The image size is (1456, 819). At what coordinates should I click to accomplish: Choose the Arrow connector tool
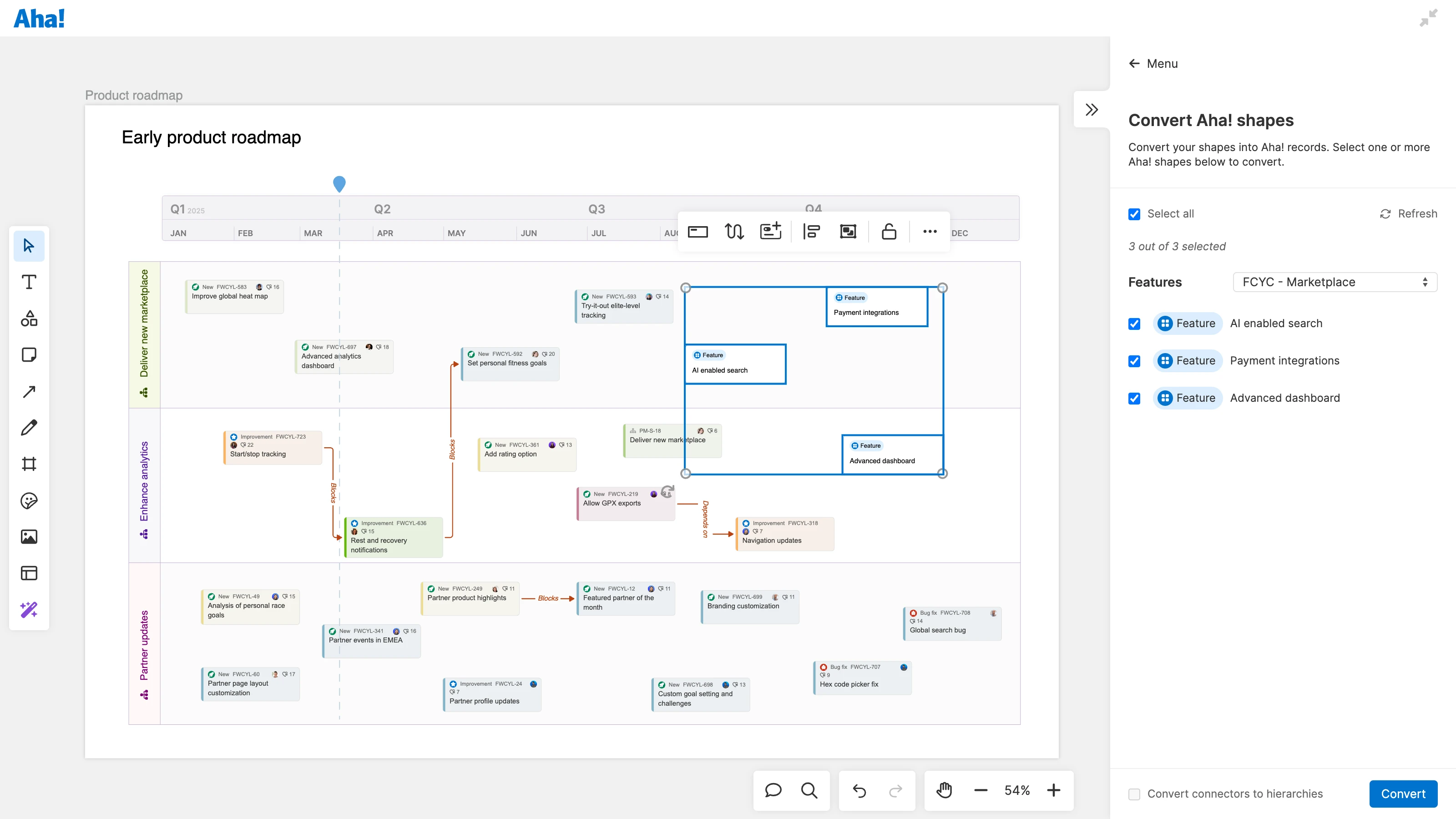coord(29,391)
